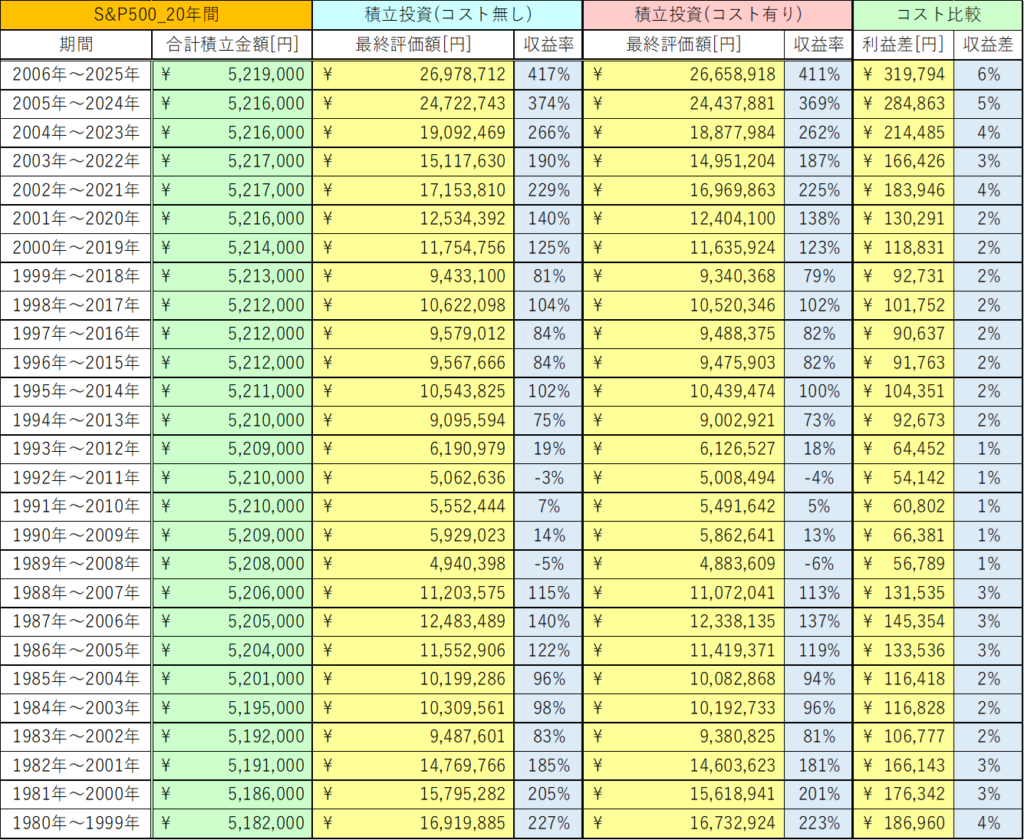
Task: Select the 収益差 column header
Action: pyautogui.click(x=988, y=45)
